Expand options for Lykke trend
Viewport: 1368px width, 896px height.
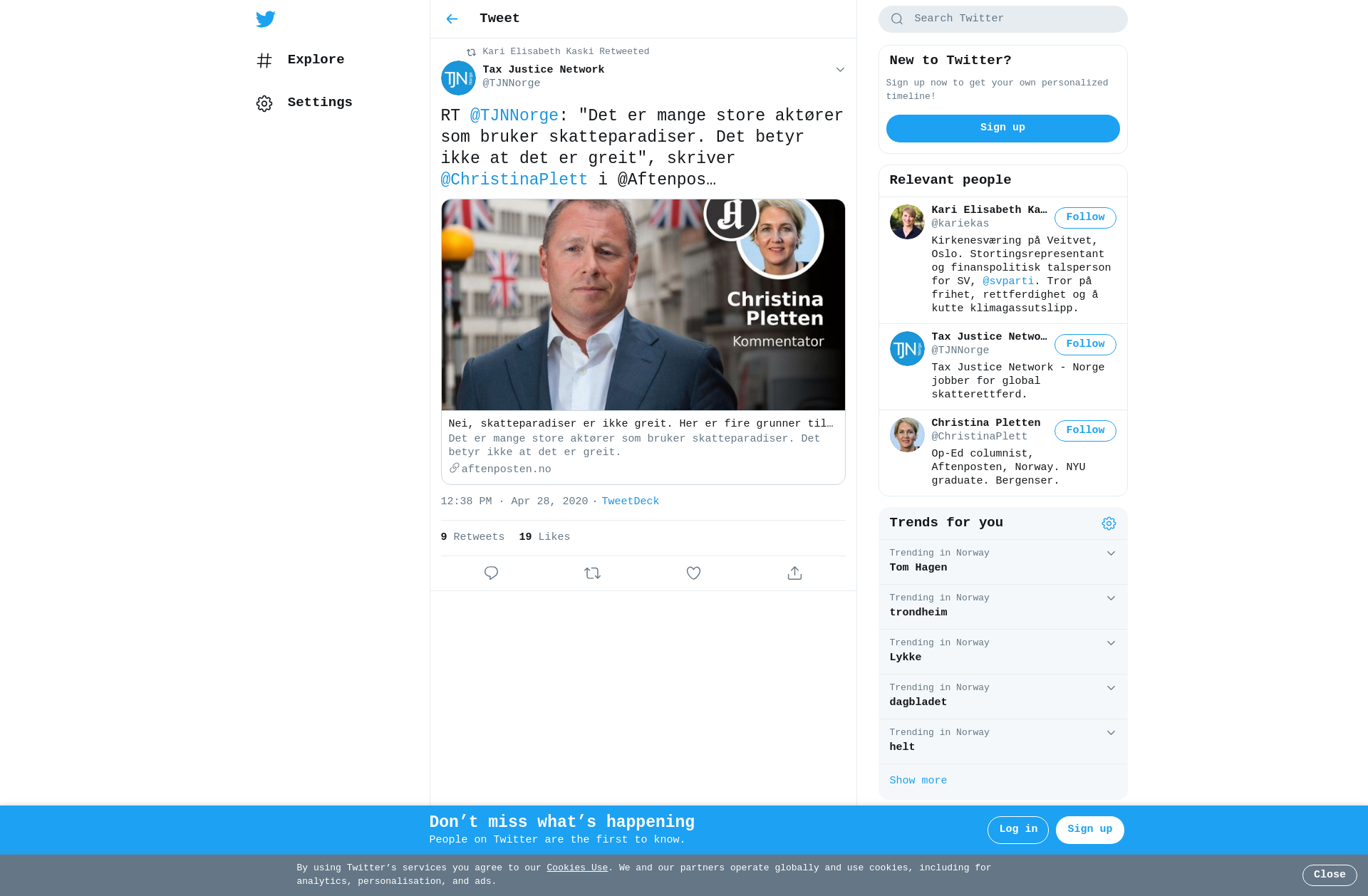(x=1111, y=643)
